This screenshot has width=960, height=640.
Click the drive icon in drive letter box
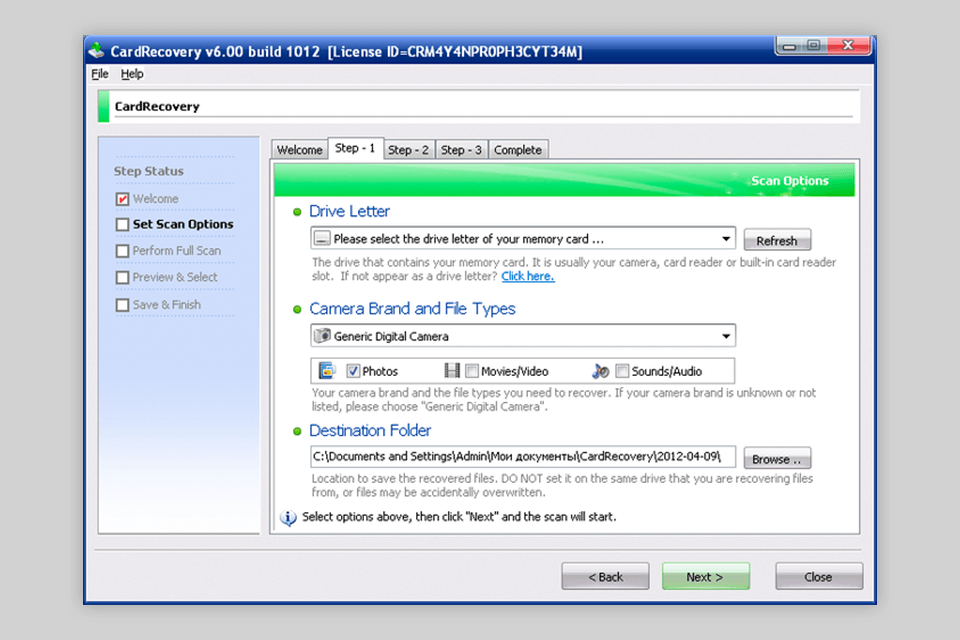[x=322, y=238]
